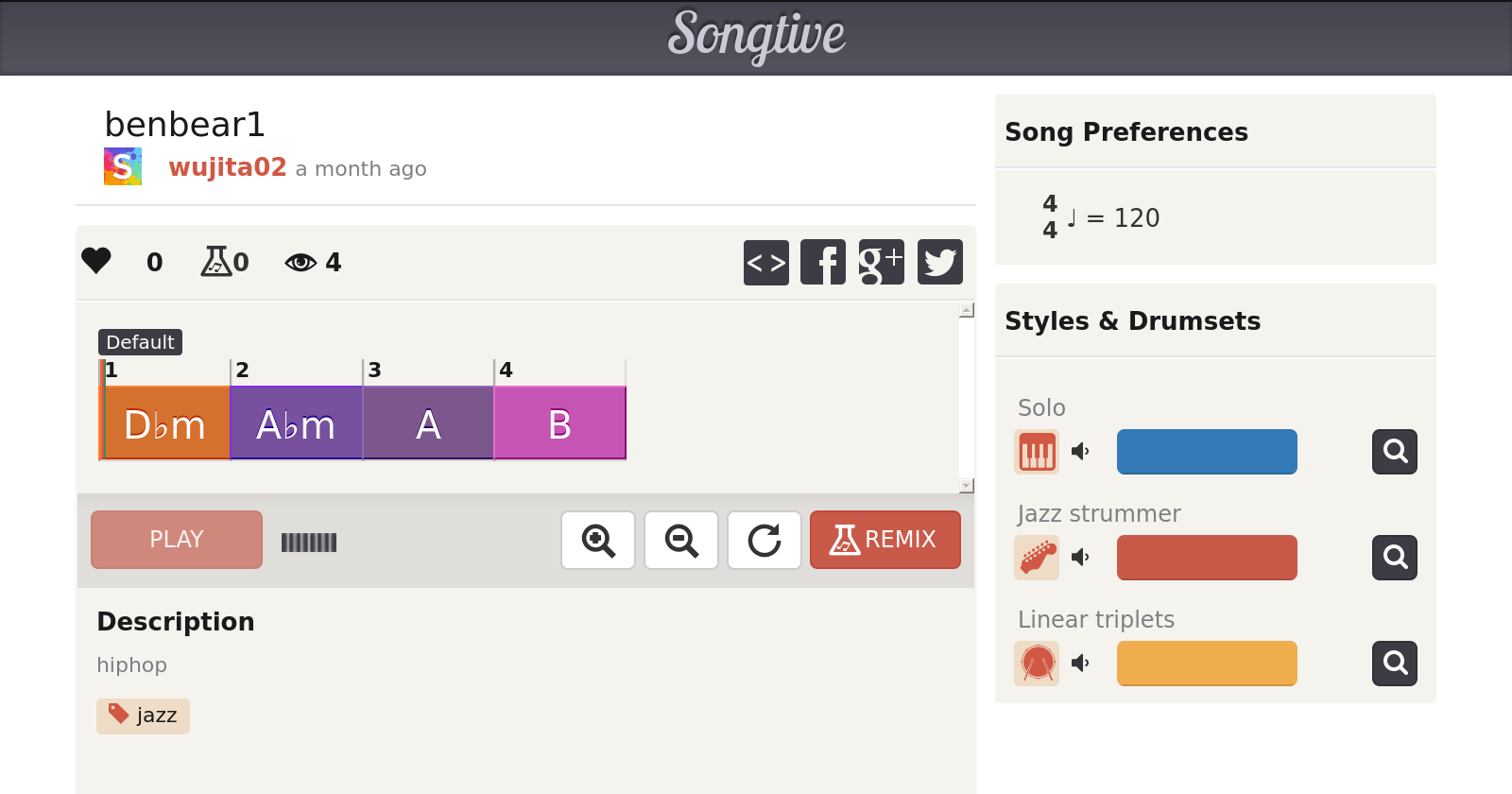Select the Abm chord in measure 2

296,424
